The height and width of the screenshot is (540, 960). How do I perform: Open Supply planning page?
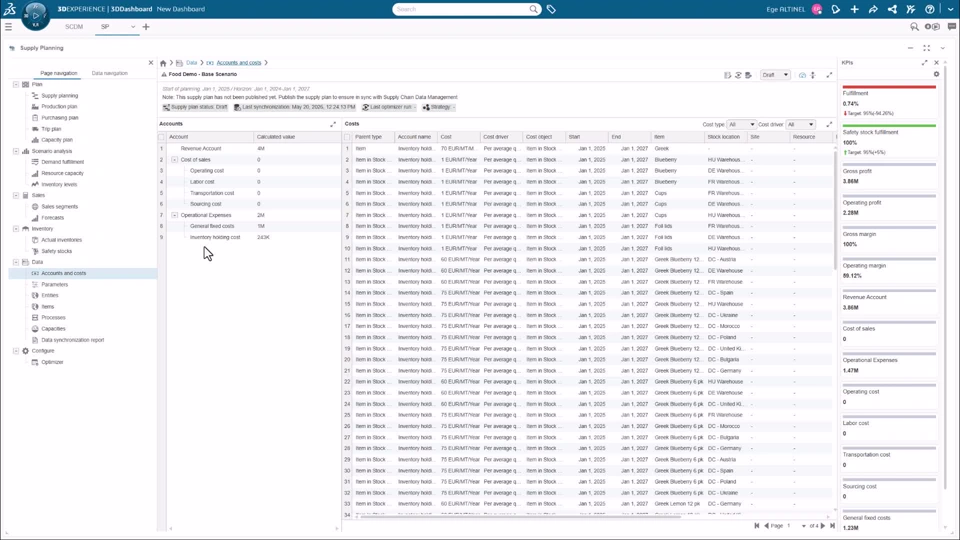pos(59,96)
